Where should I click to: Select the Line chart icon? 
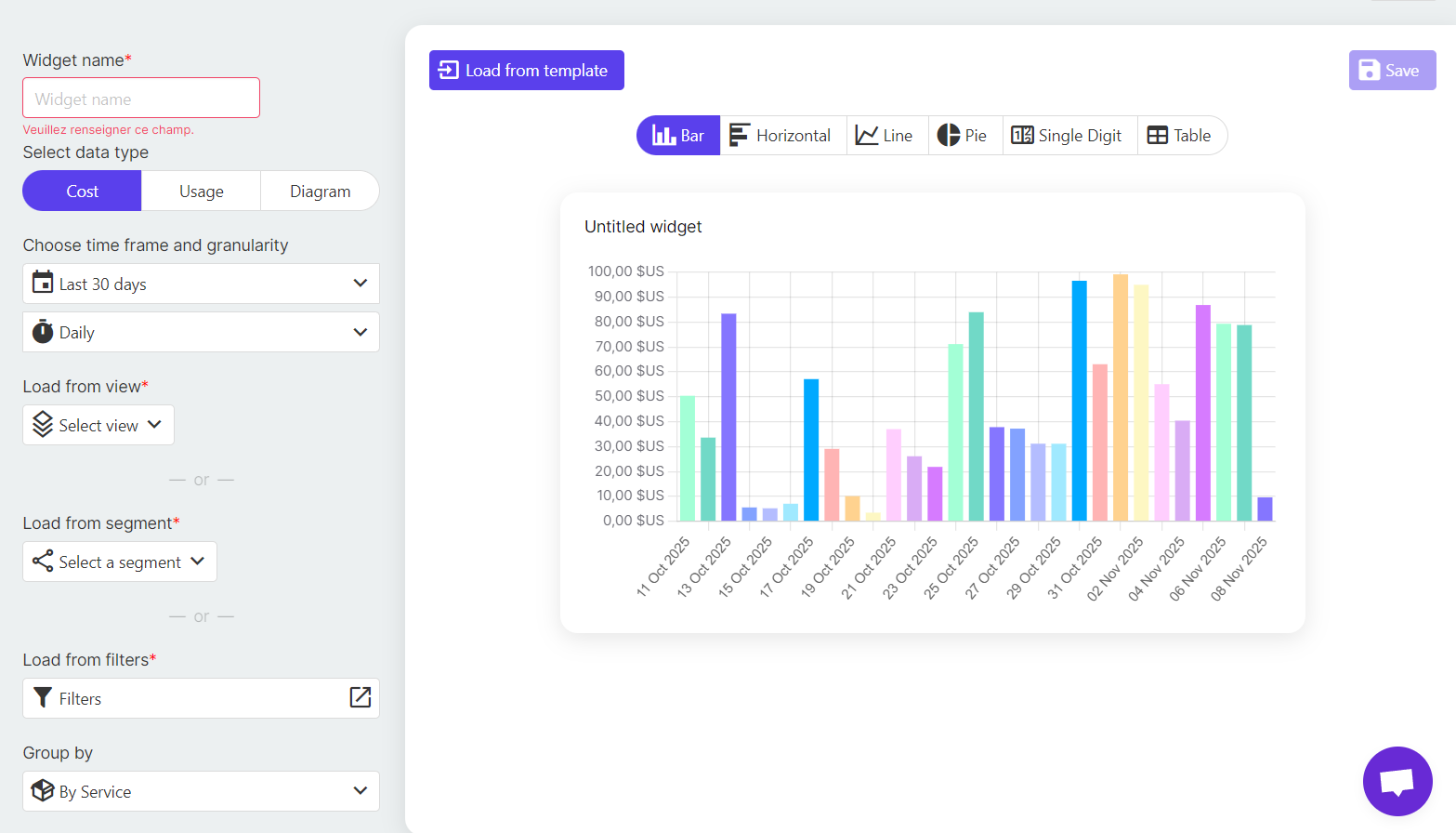click(x=866, y=135)
